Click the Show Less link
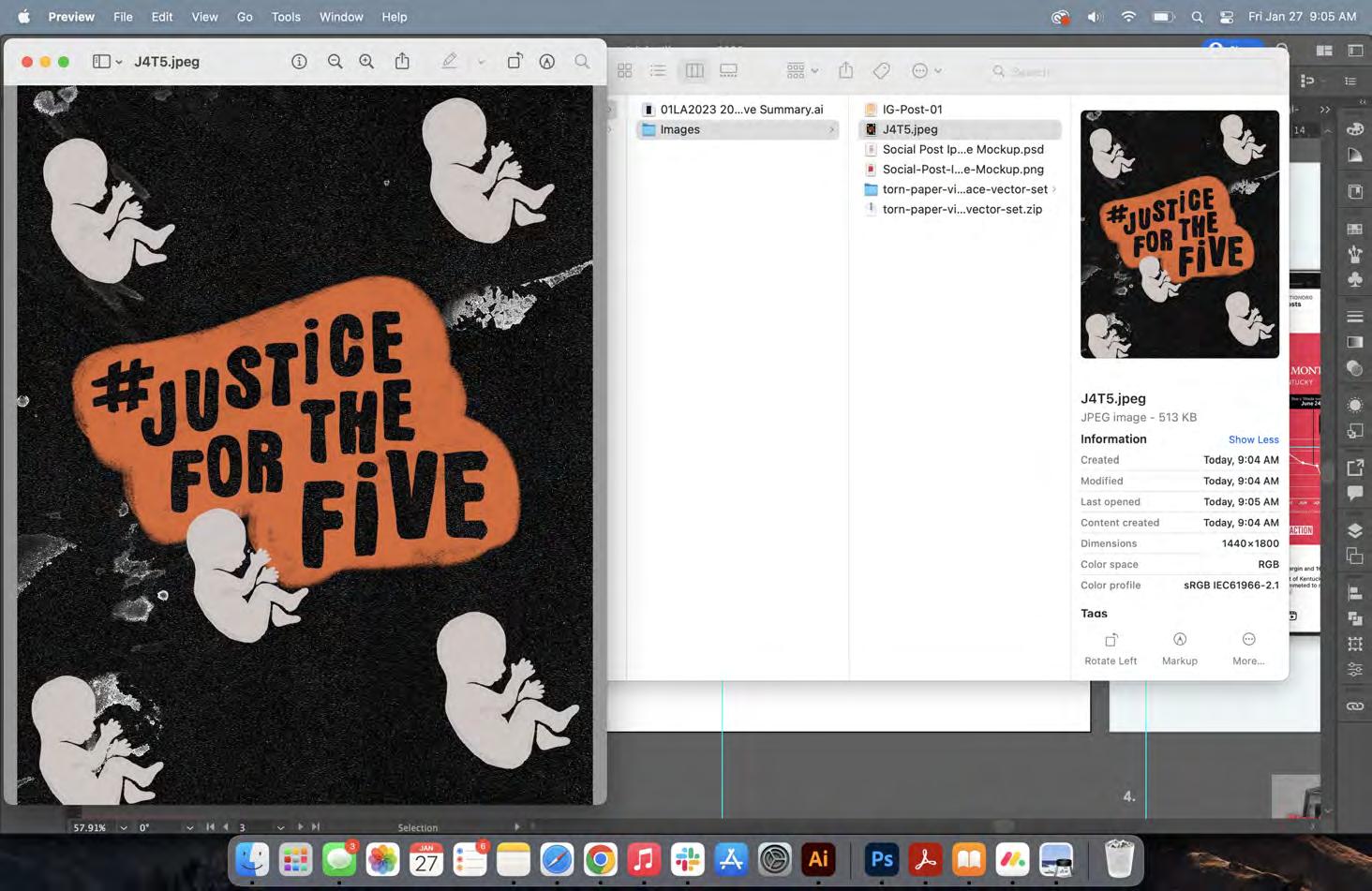Viewport: 1372px width, 891px height. coord(1253,439)
